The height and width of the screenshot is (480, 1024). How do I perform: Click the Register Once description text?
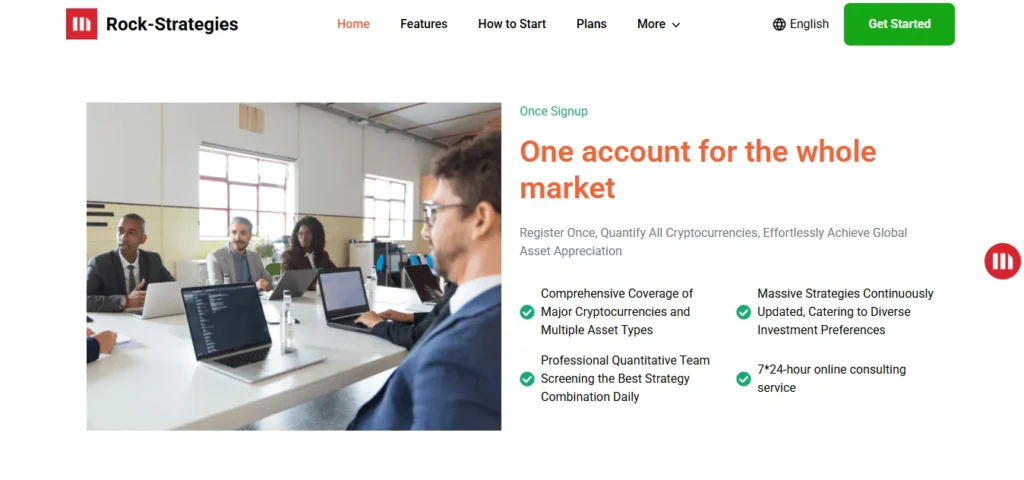[x=713, y=242]
